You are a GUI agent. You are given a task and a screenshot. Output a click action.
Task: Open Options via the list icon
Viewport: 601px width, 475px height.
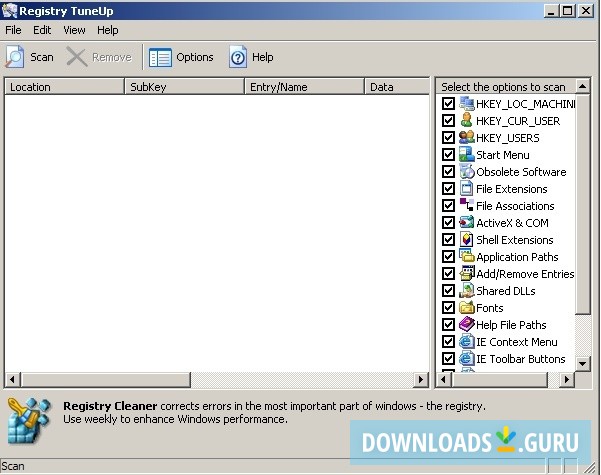pyautogui.click(x=160, y=58)
